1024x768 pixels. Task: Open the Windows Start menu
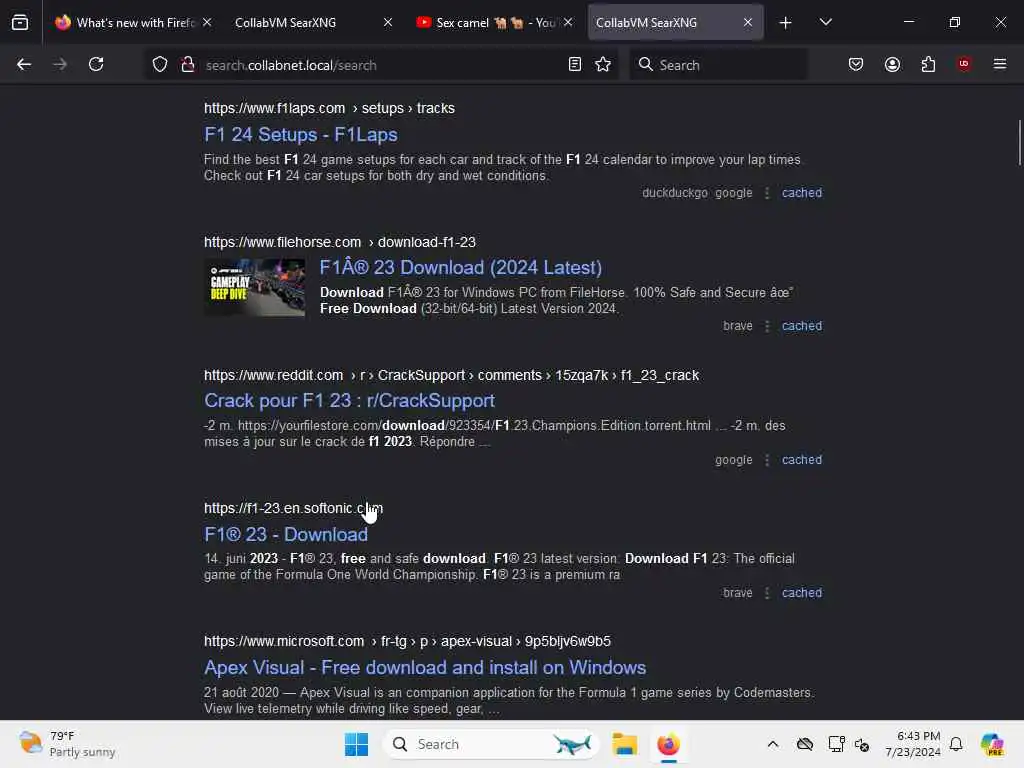357,744
